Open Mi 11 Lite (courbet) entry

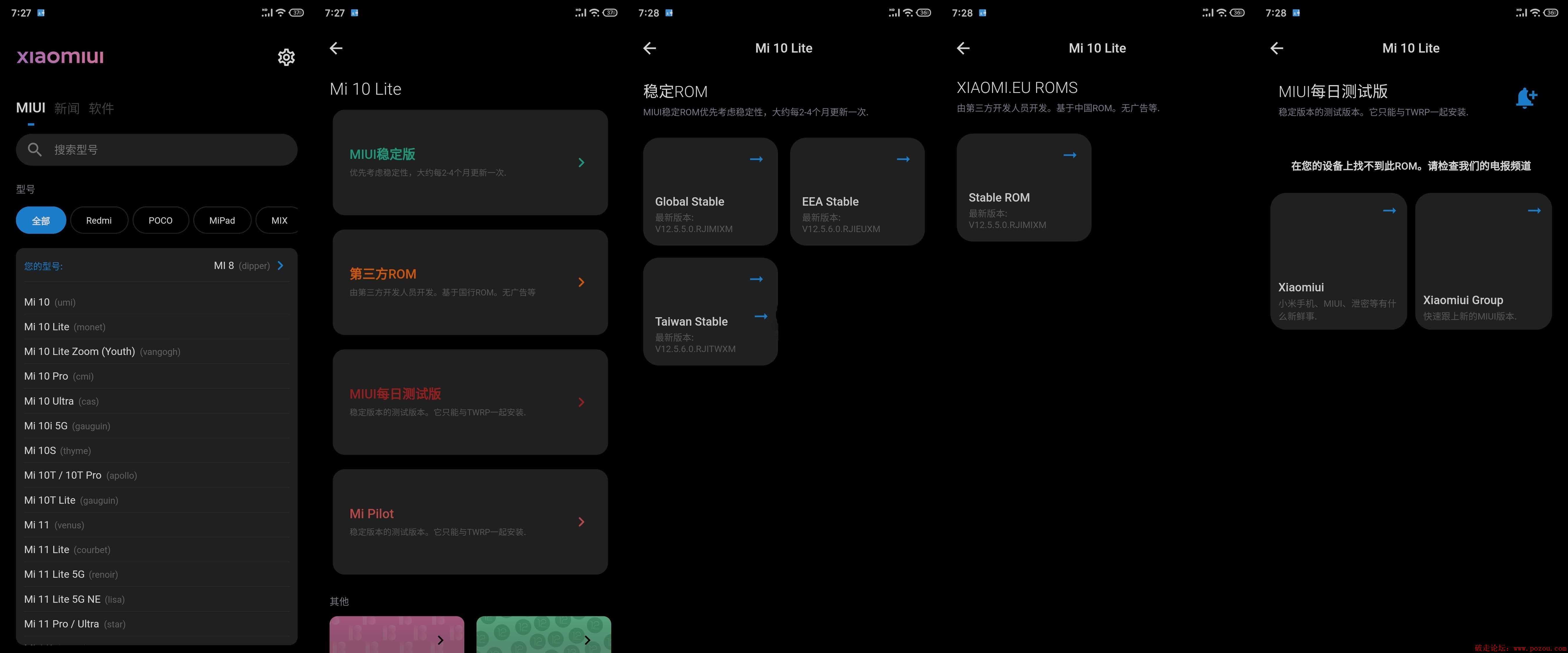point(157,550)
